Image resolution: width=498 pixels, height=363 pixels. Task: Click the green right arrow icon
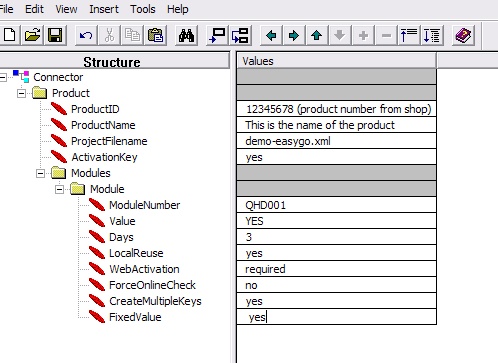pos(294,35)
